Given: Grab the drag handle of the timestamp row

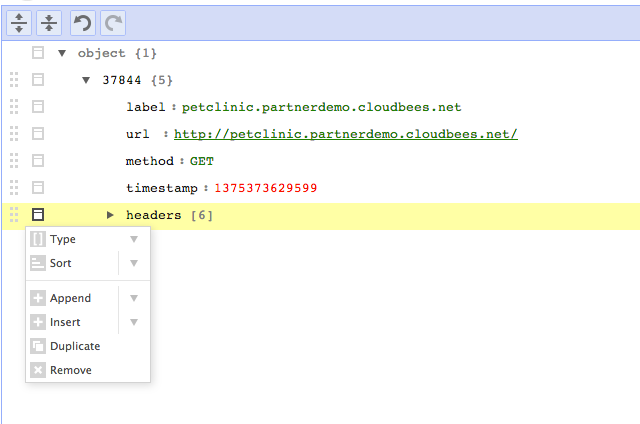Looking at the screenshot, I should (x=14, y=187).
